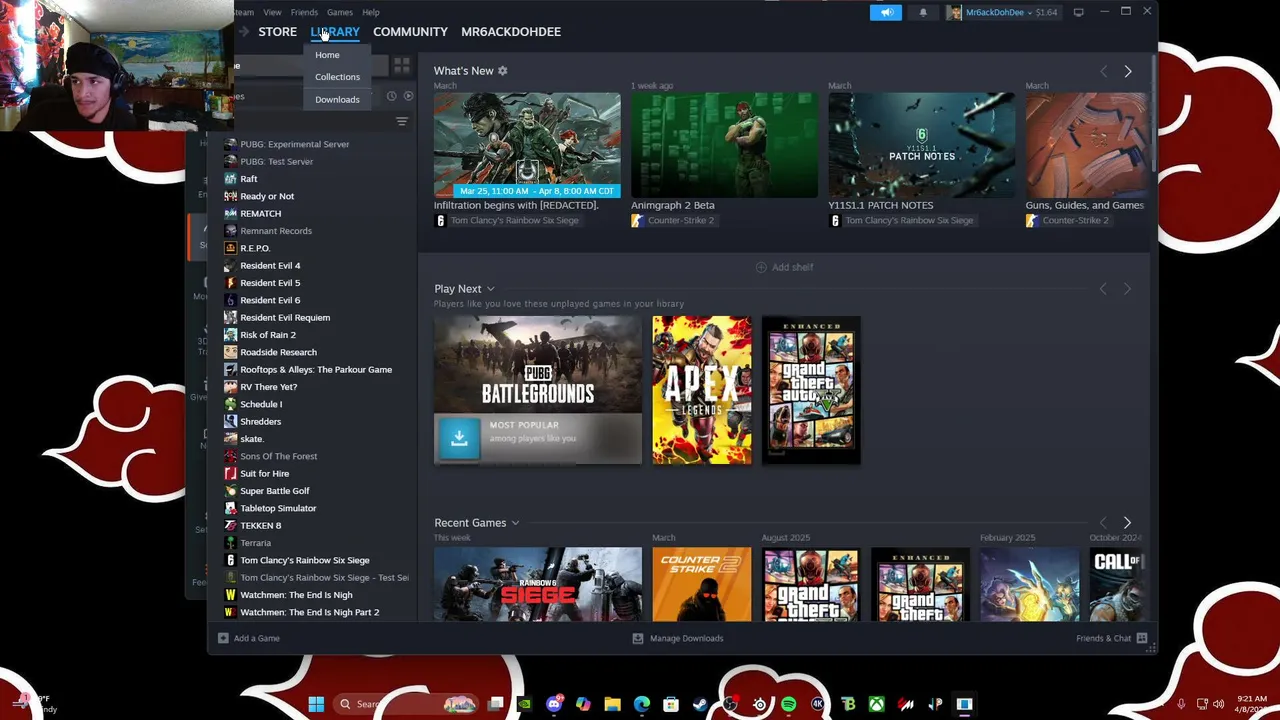This screenshot has width=1280, height=720.
Task: Show recent games clock filter icon
Action: coord(391,96)
